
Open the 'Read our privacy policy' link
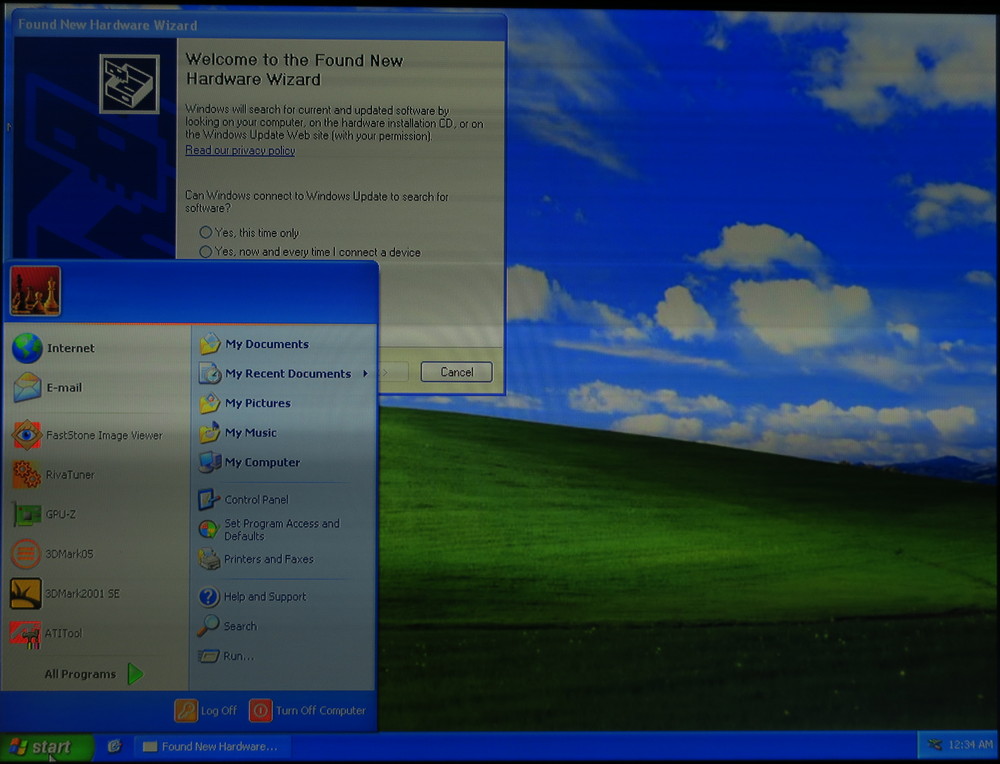(240, 151)
